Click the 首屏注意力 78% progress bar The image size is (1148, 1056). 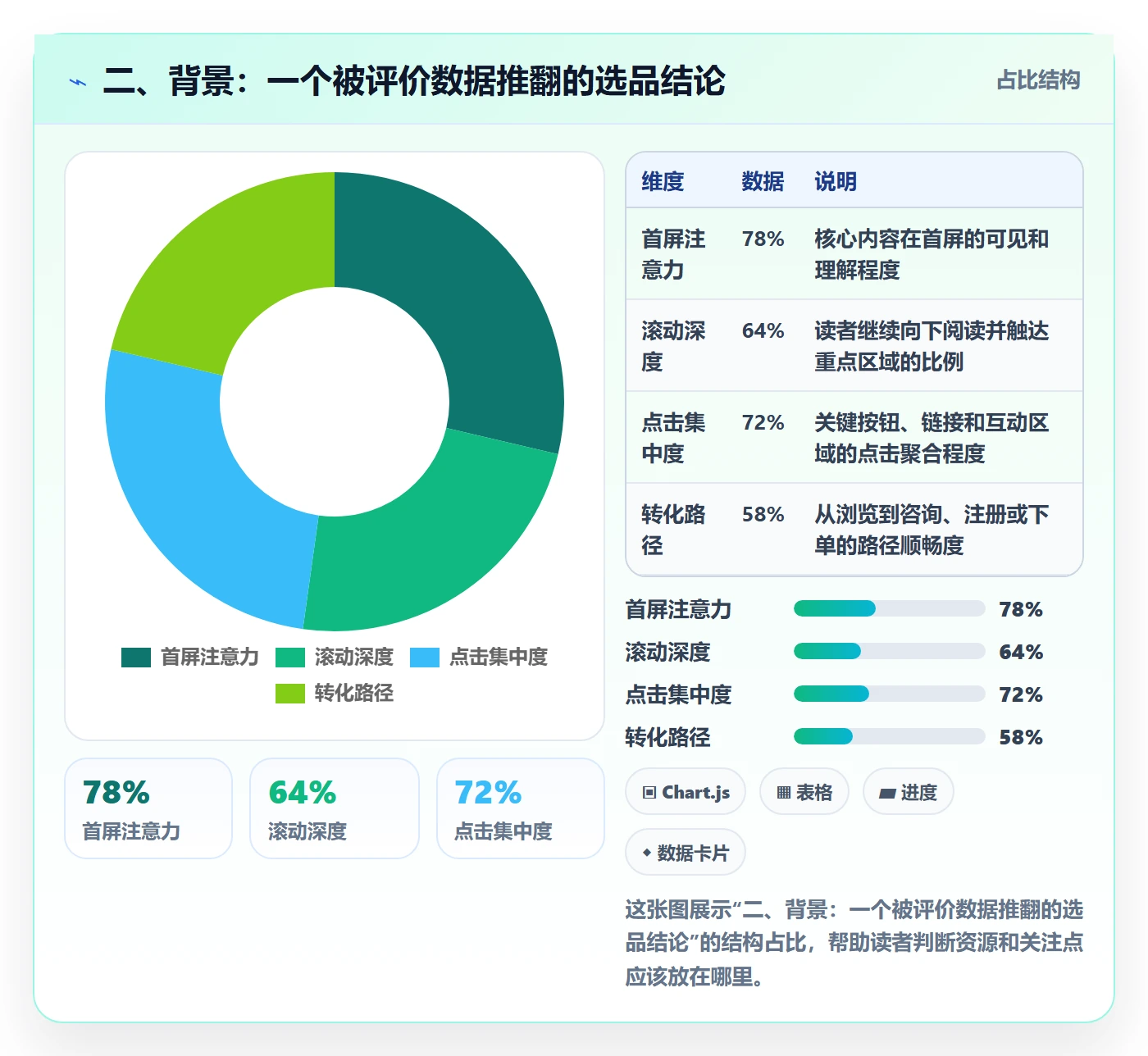[889, 608]
